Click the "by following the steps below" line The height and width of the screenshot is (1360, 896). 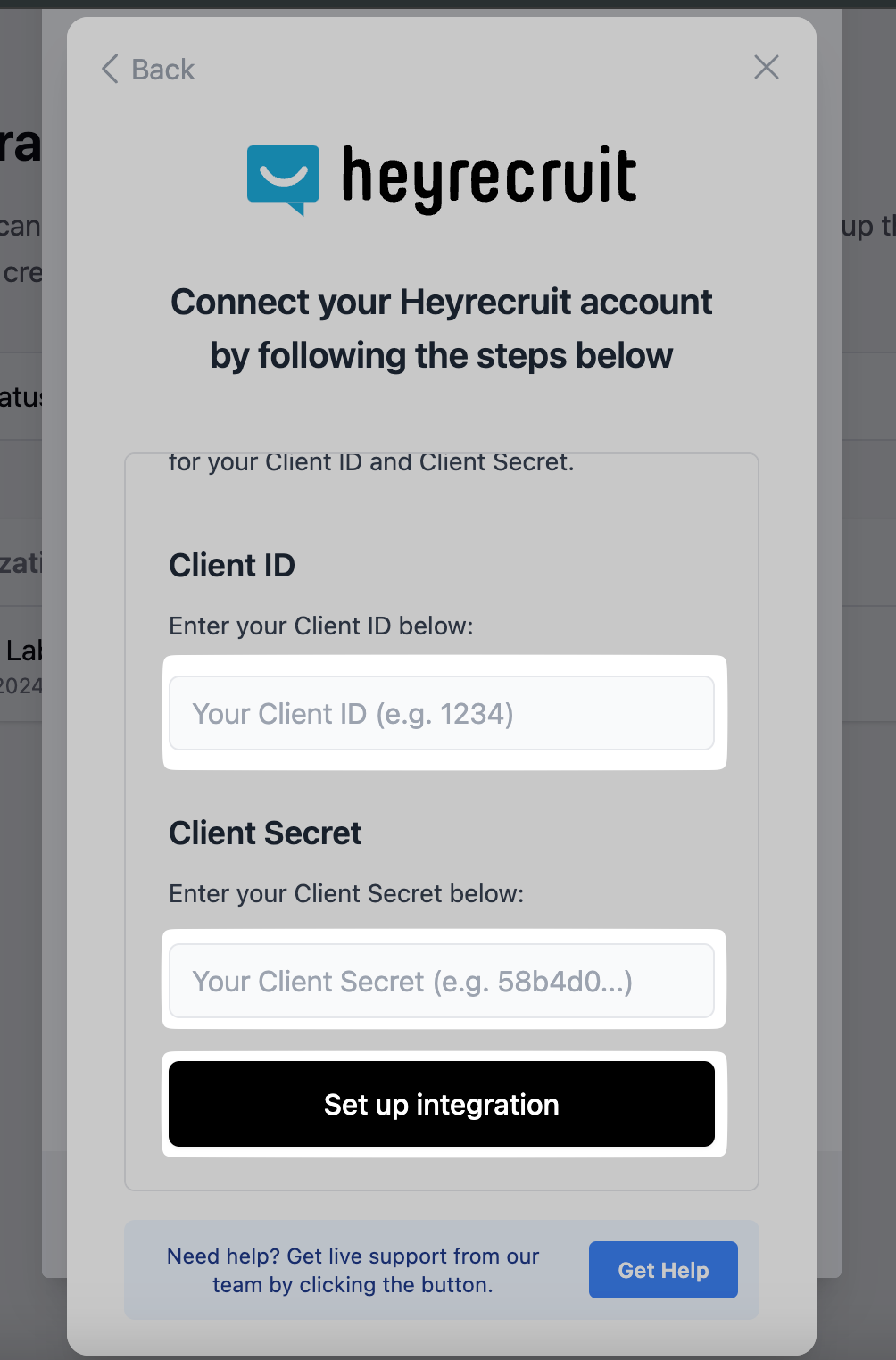[441, 356]
